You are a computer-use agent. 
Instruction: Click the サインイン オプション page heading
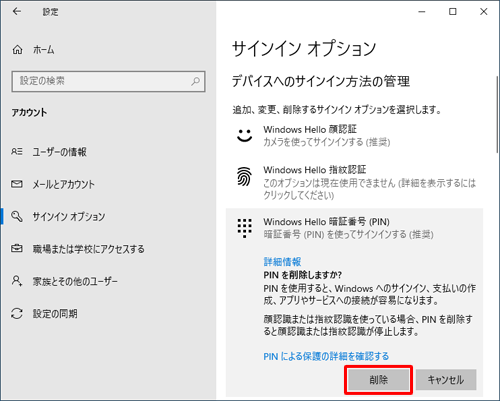(x=304, y=49)
